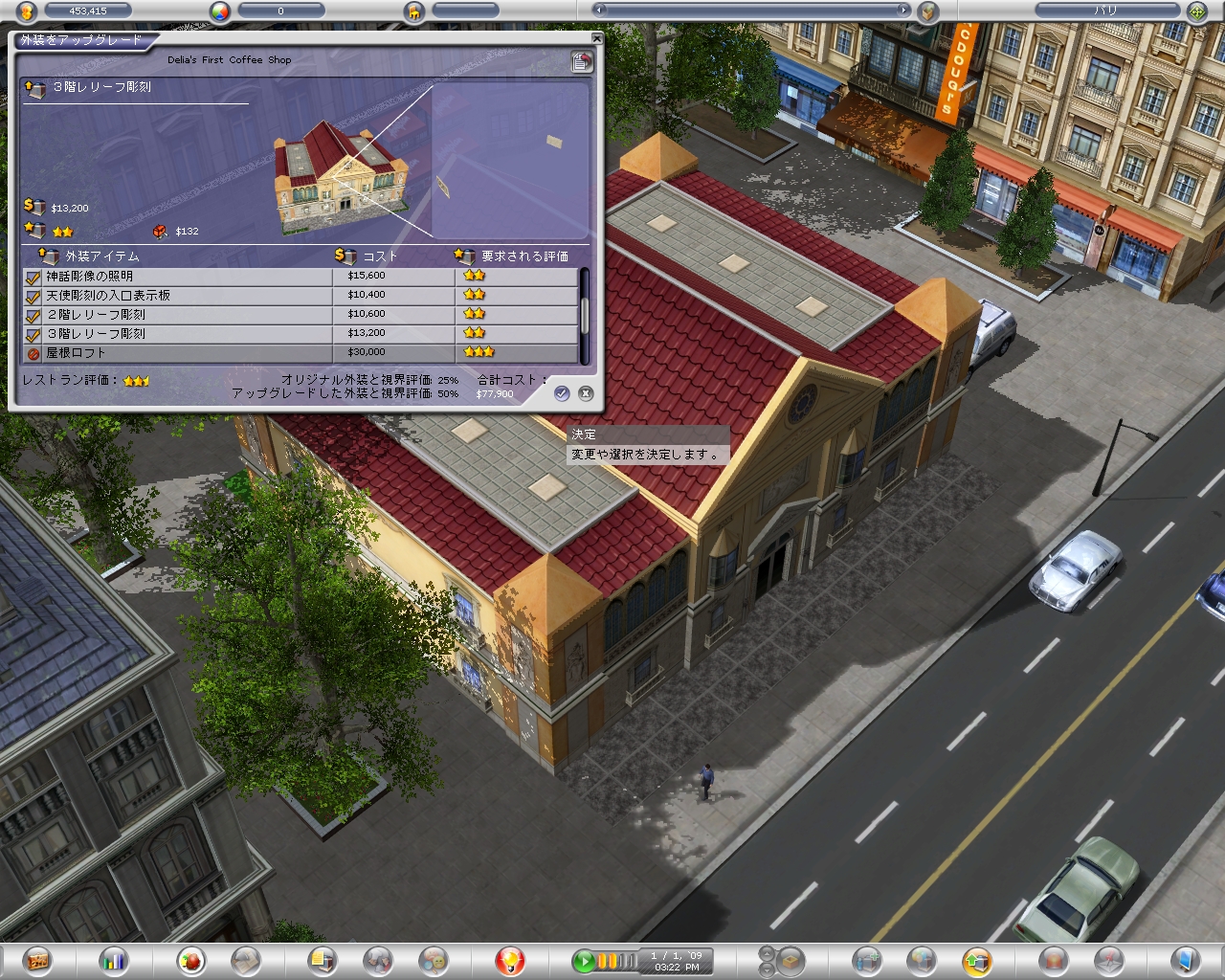This screenshot has width=1225, height=980.
Task: Click the upgrade detail zoom preview
Action: (x=509, y=161)
